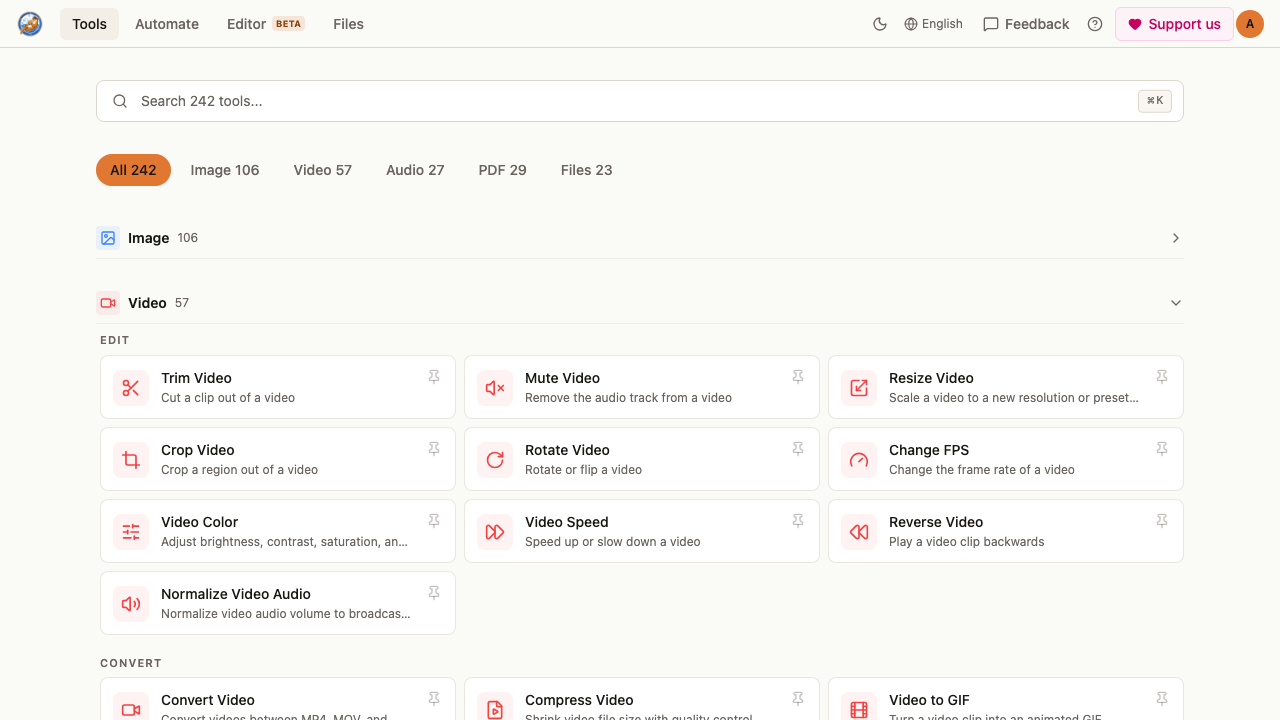Click the ⌘K shortcut badge
Image resolution: width=1280 pixels, height=720 pixels.
click(x=1155, y=101)
